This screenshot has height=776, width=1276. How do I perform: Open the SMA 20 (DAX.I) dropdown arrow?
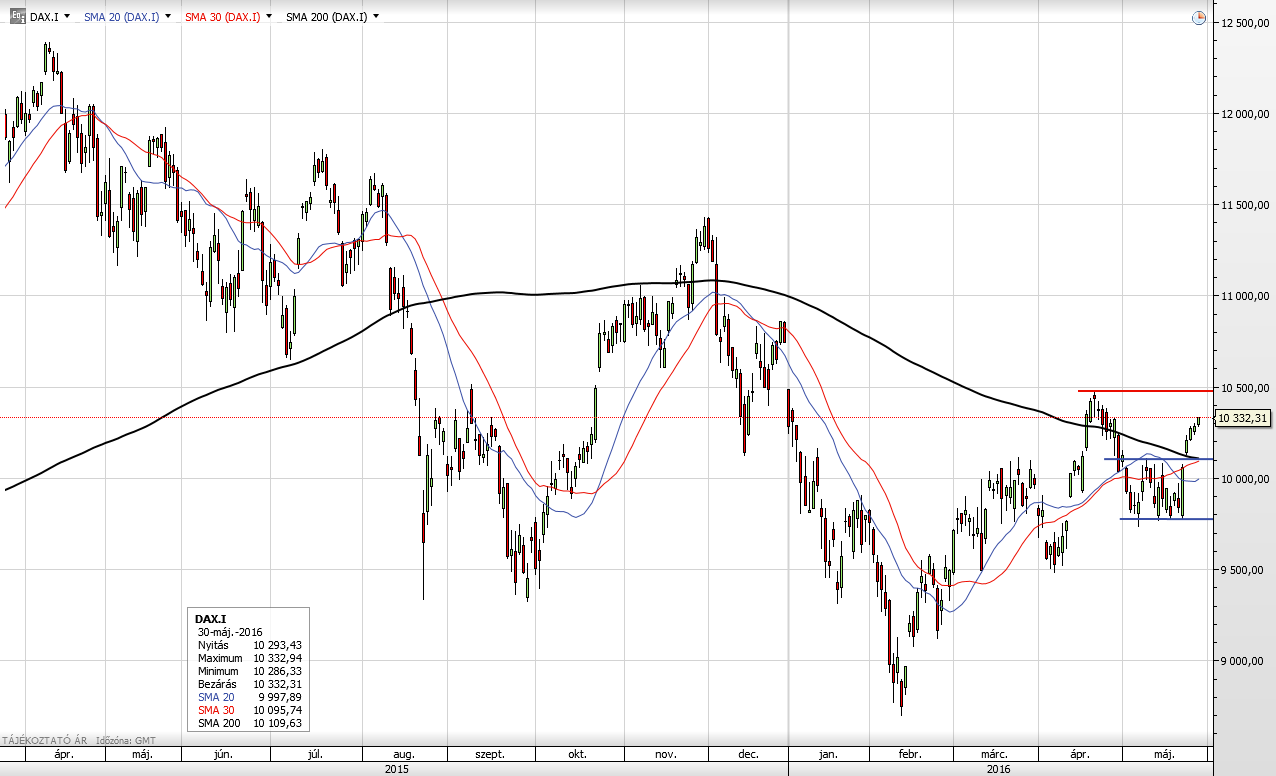click(168, 17)
